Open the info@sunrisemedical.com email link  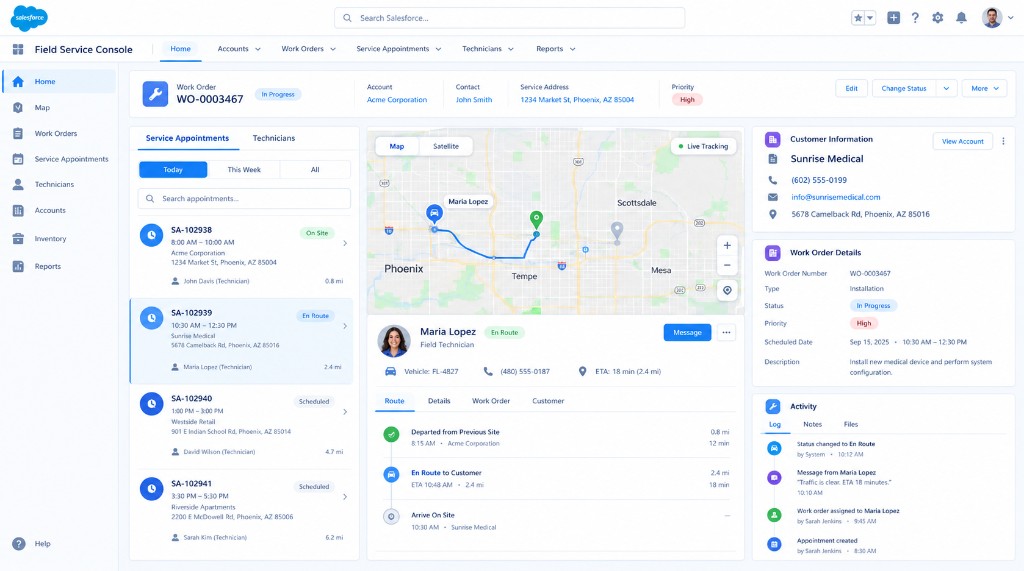[836, 197]
